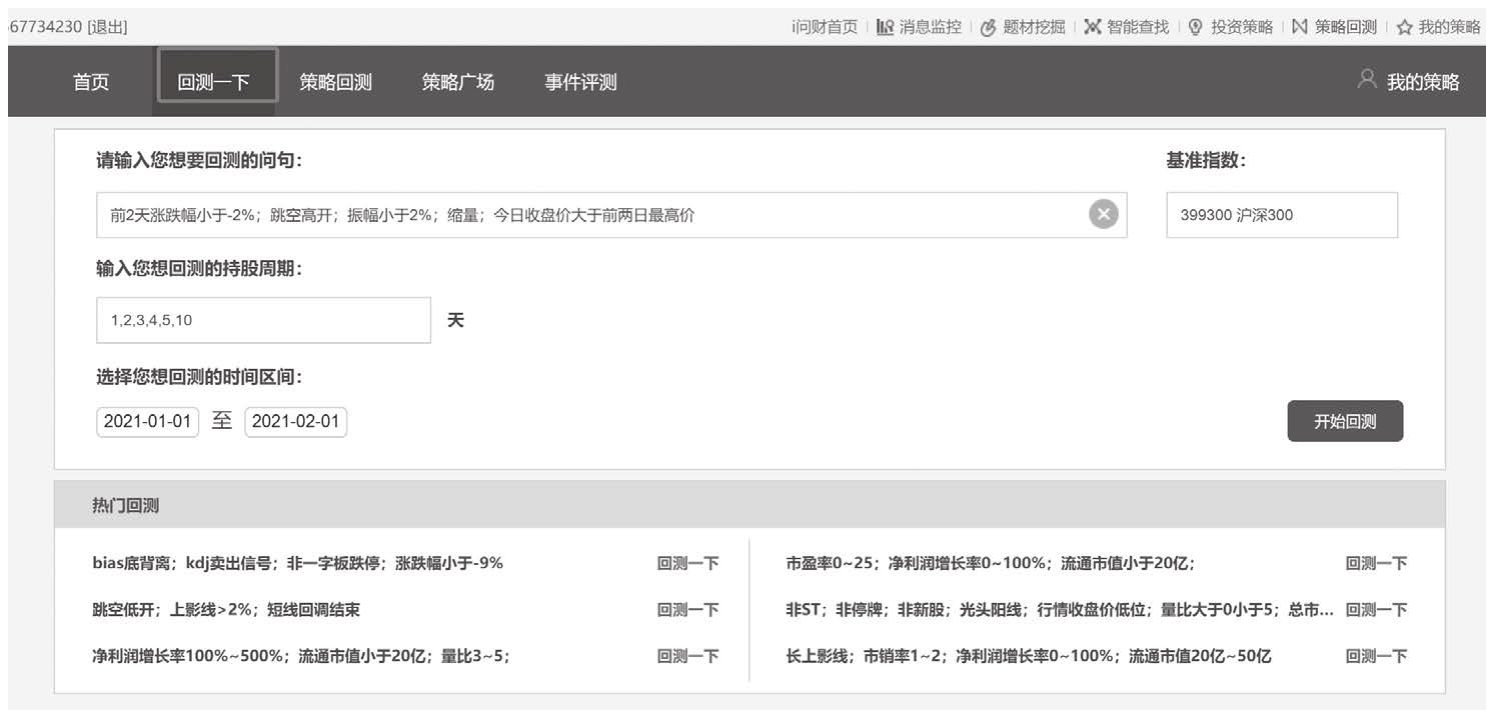Open the start date 2021-01-01 picker
This screenshot has width=1489, height=713.
pyautogui.click(x=148, y=422)
